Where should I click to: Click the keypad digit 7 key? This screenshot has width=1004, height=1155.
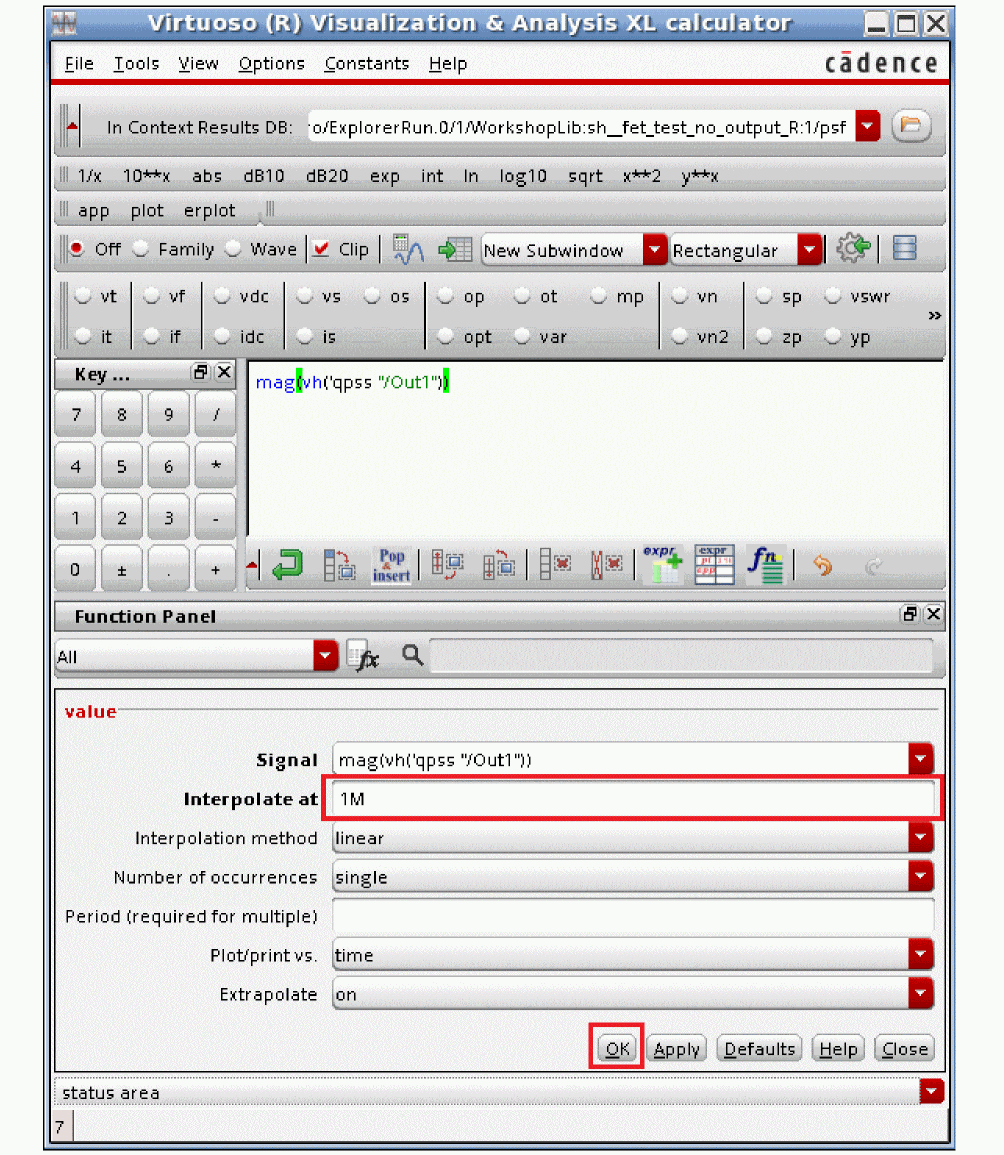(76, 415)
